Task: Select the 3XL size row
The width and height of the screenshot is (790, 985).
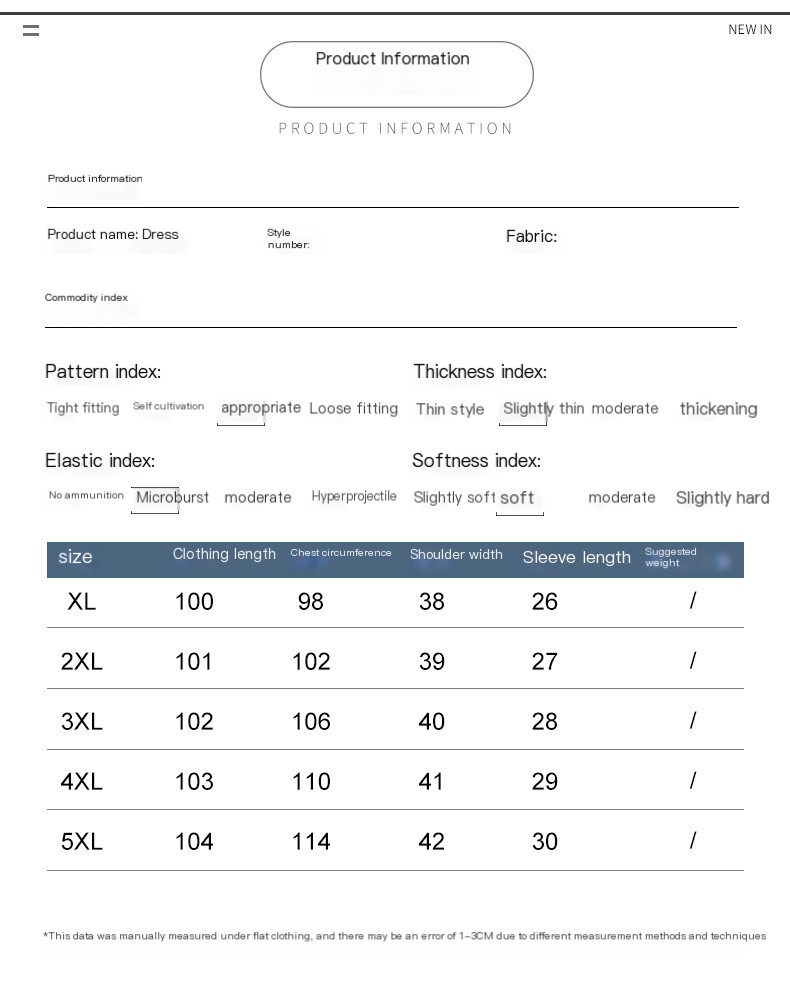Action: [x=395, y=720]
